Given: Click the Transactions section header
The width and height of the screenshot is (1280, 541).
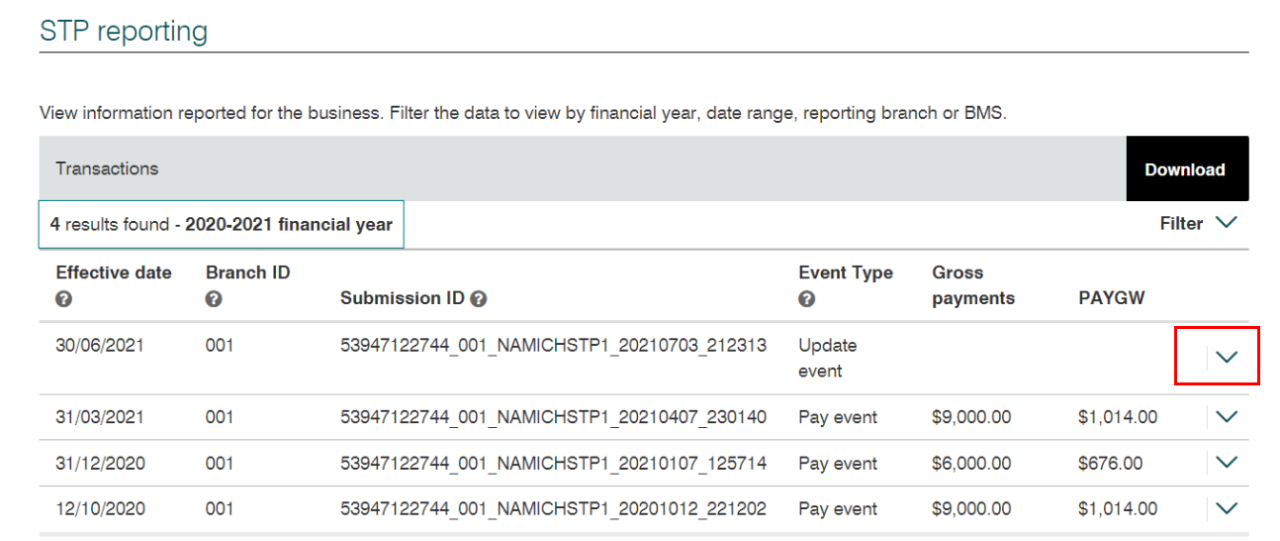Looking at the screenshot, I should coord(107,168).
